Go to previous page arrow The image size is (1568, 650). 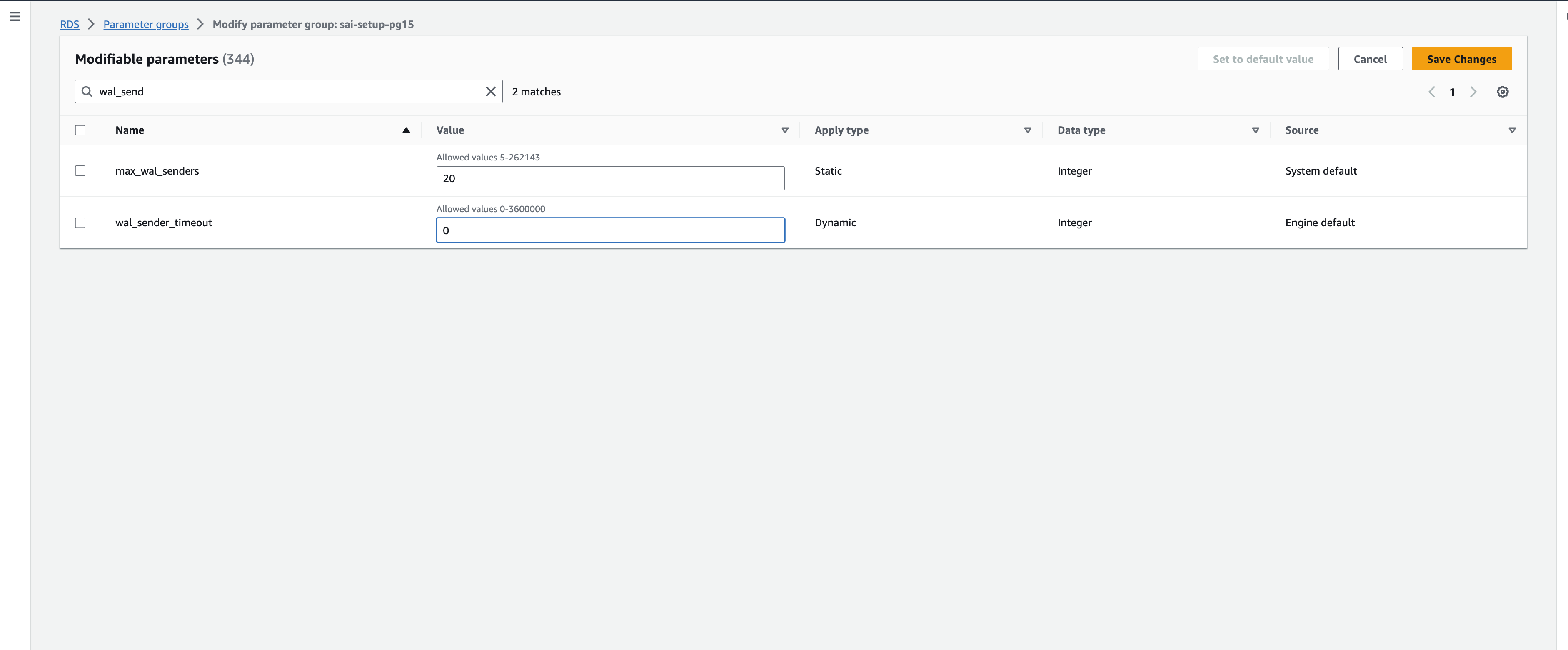tap(1432, 92)
